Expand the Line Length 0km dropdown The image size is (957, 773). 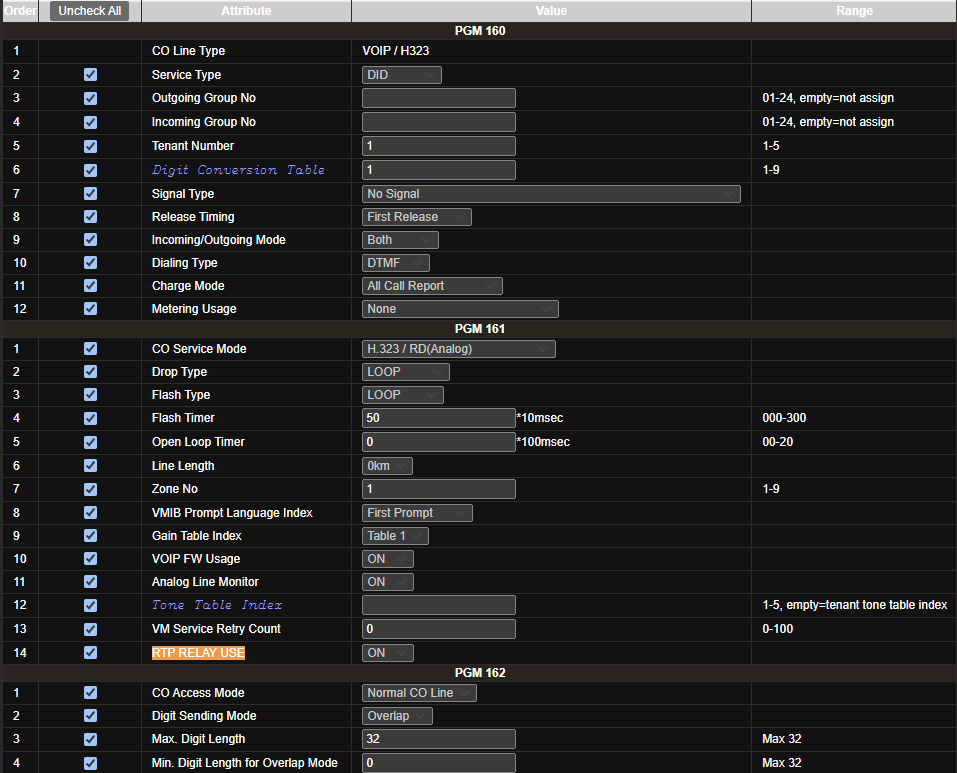pos(387,466)
